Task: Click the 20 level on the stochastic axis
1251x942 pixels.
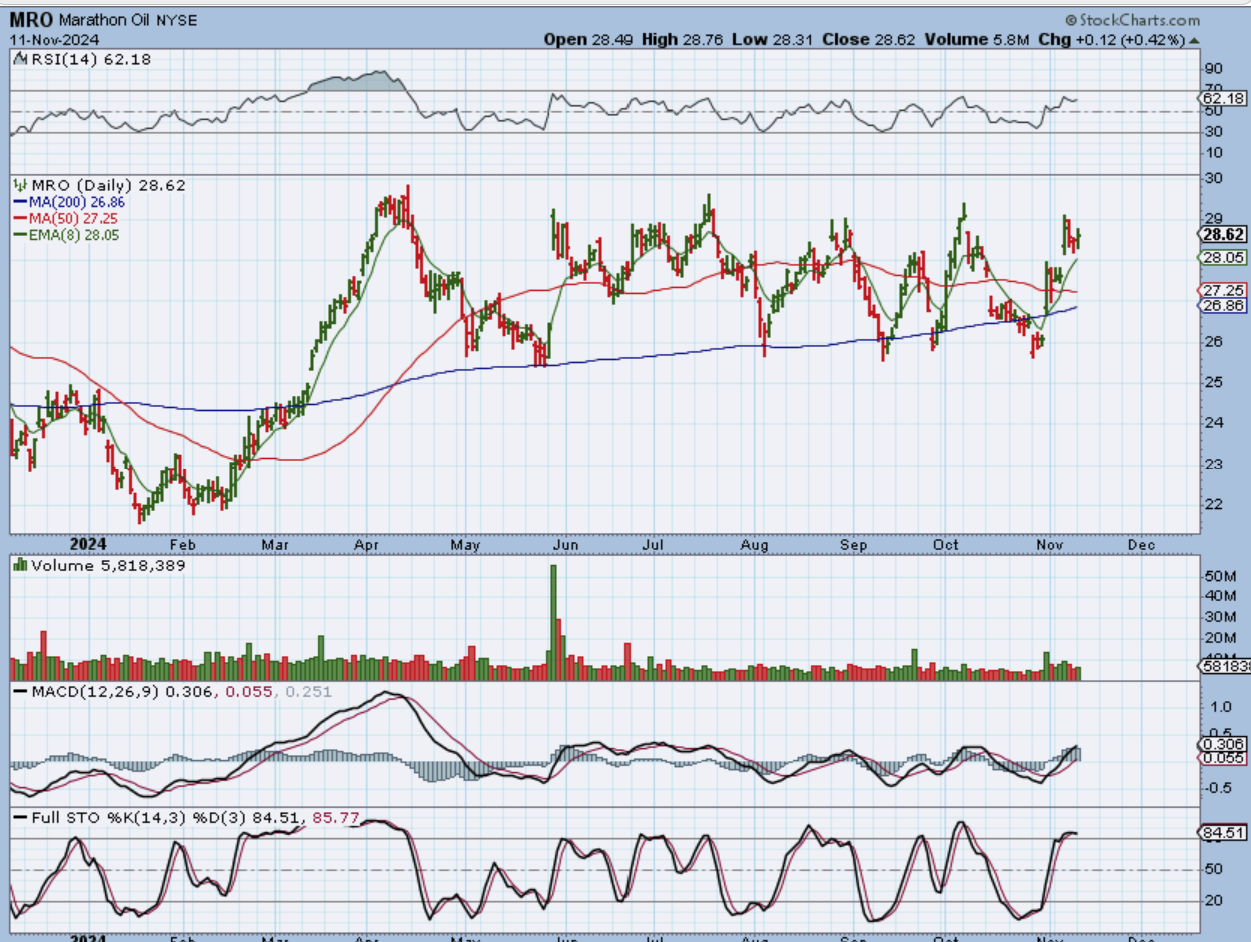Action: pyautogui.click(x=1215, y=901)
